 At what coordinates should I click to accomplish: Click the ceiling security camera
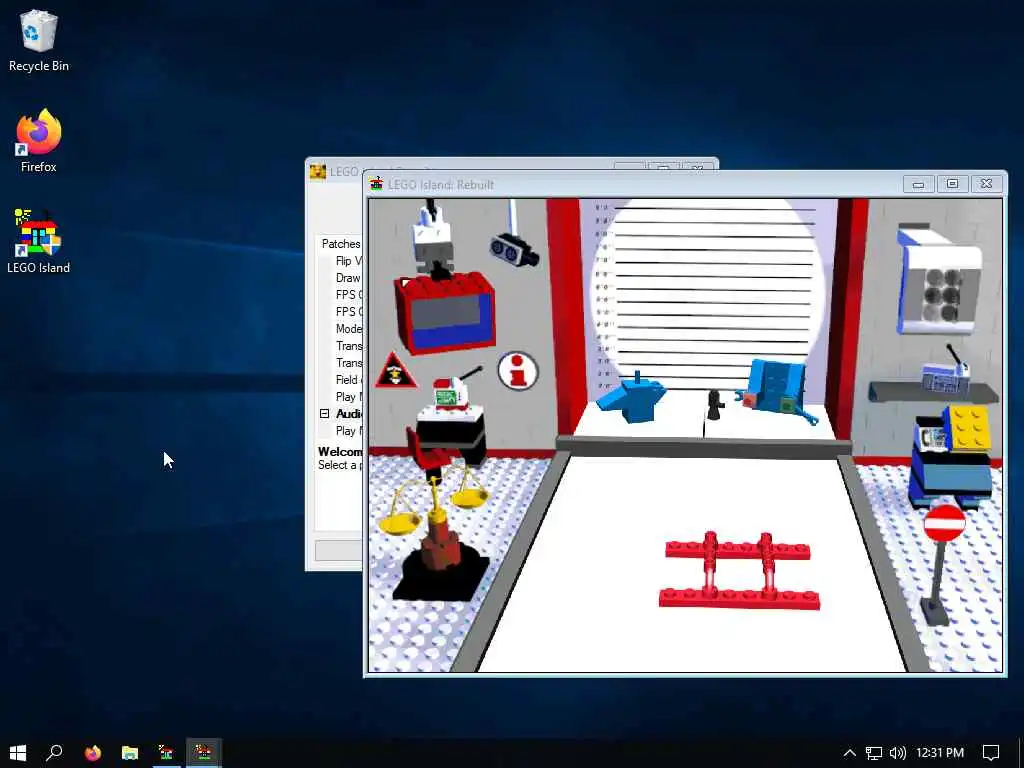pos(515,251)
